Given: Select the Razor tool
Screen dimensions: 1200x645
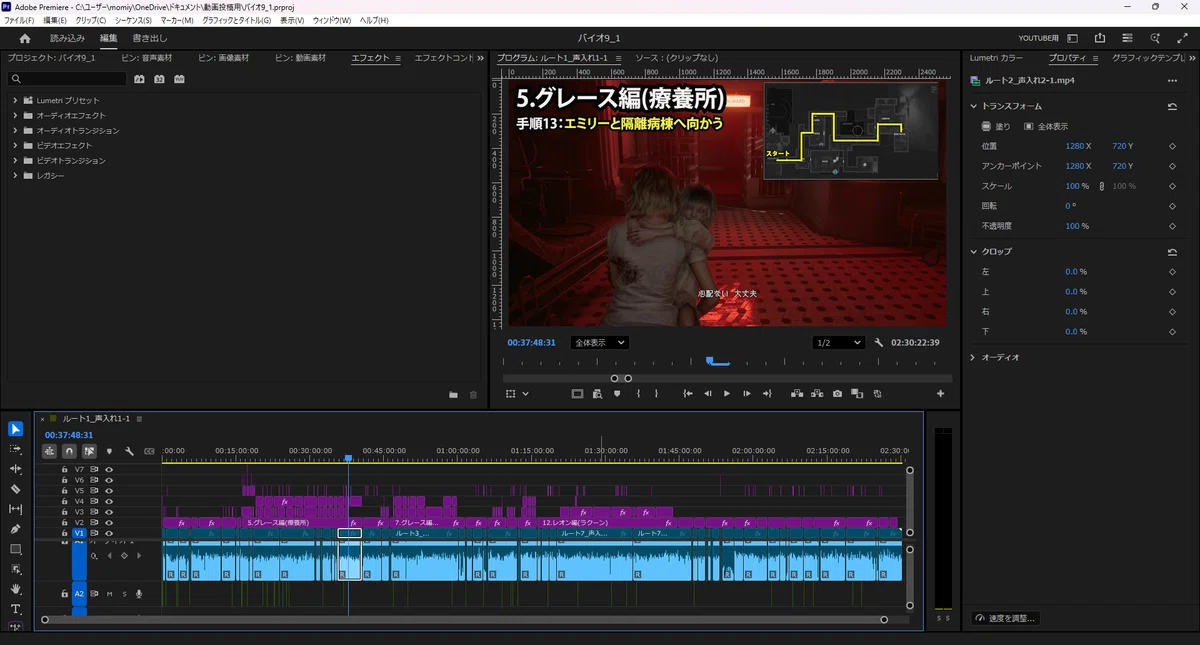Looking at the screenshot, I should tap(16, 489).
